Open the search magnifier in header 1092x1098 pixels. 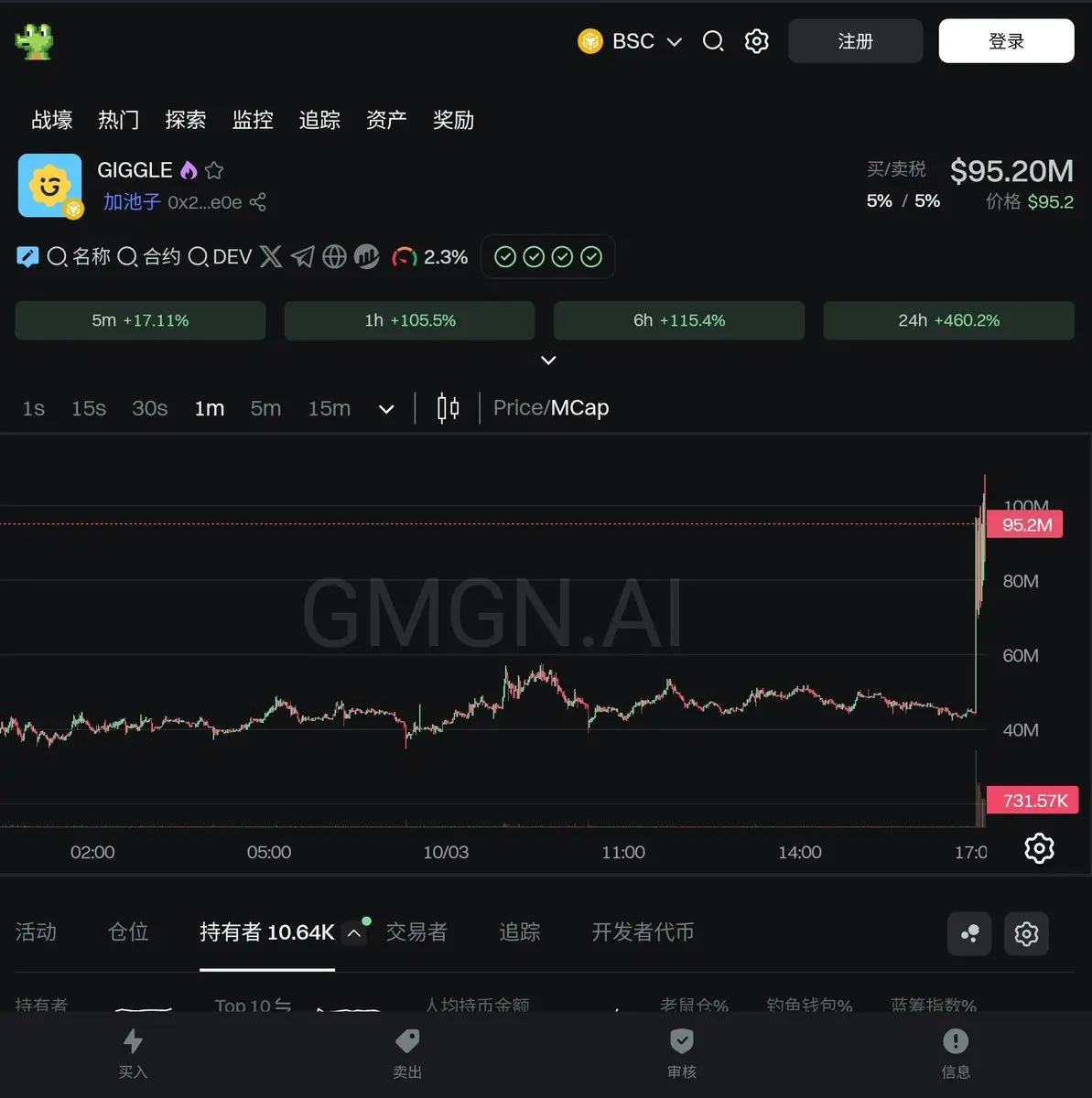click(713, 41)
